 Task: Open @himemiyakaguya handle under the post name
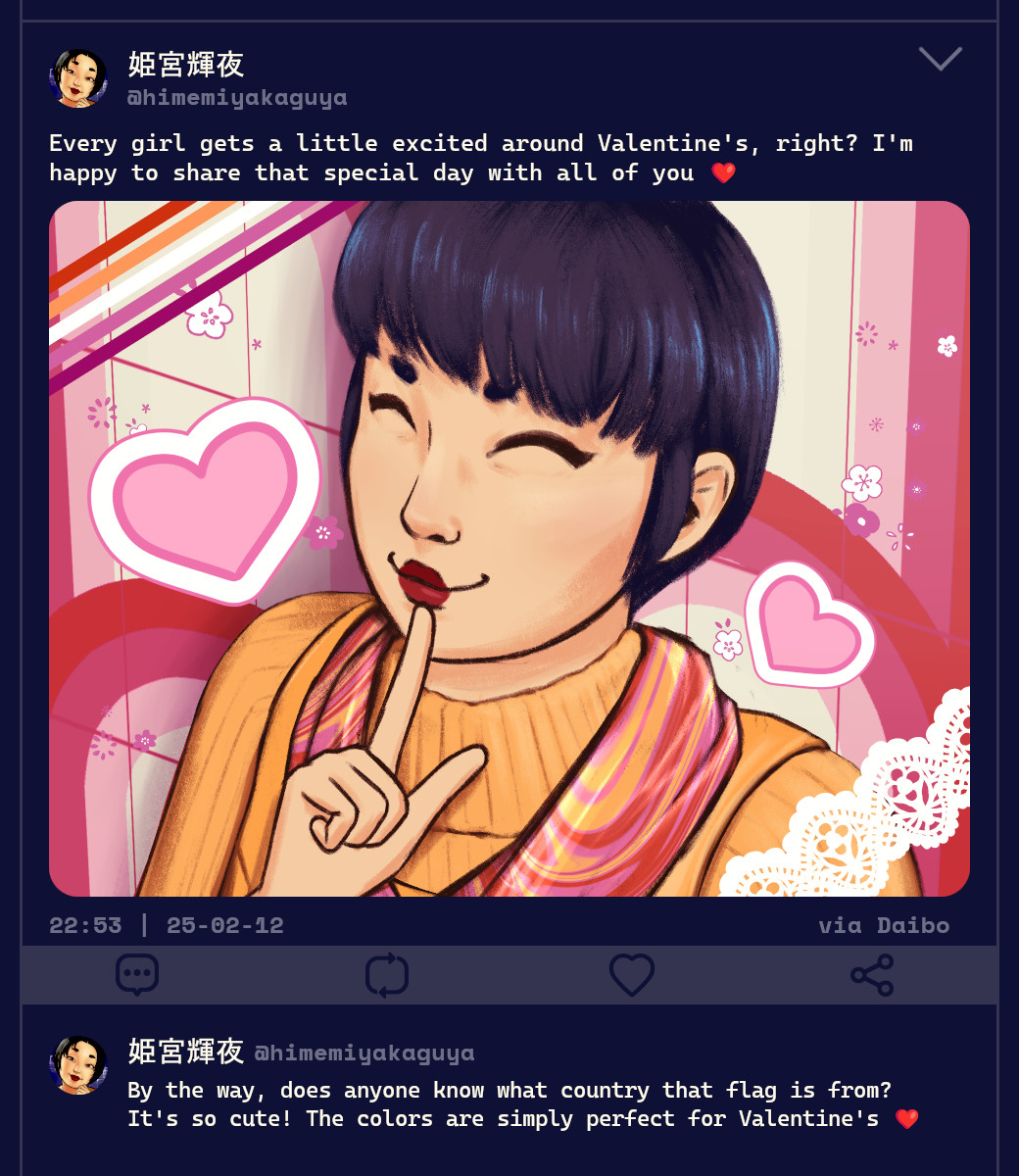click(237, 98)
